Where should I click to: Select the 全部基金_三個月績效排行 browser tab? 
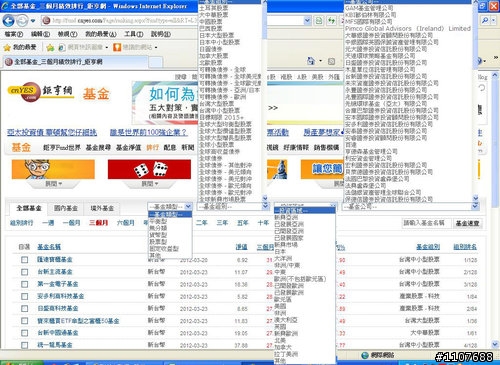point(76,62)
